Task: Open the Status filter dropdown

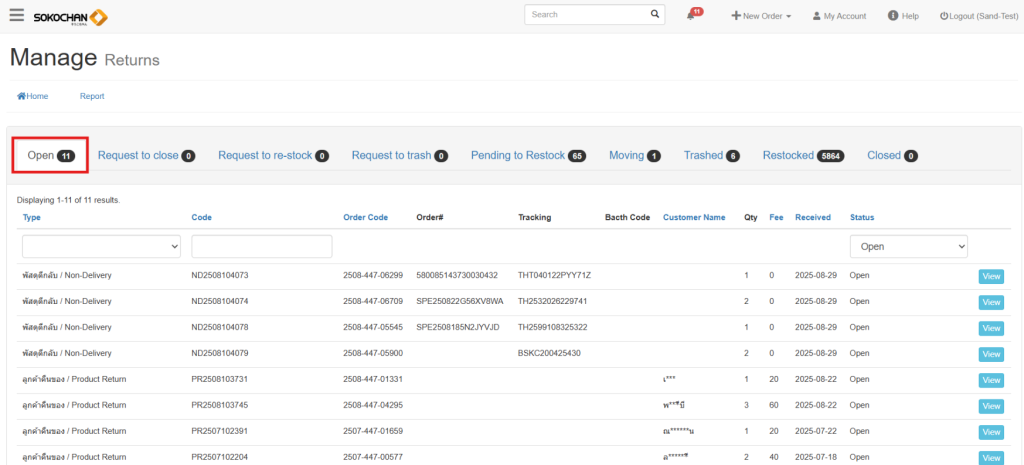Action: 908,246
